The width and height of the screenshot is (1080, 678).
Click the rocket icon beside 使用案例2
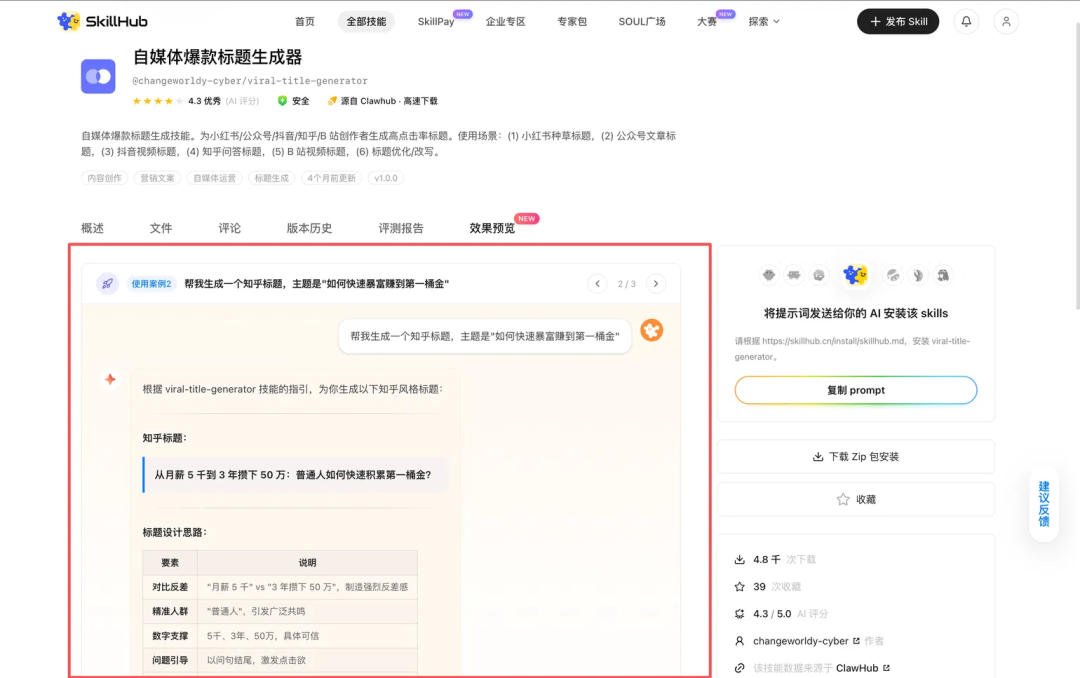click(107, 283)
